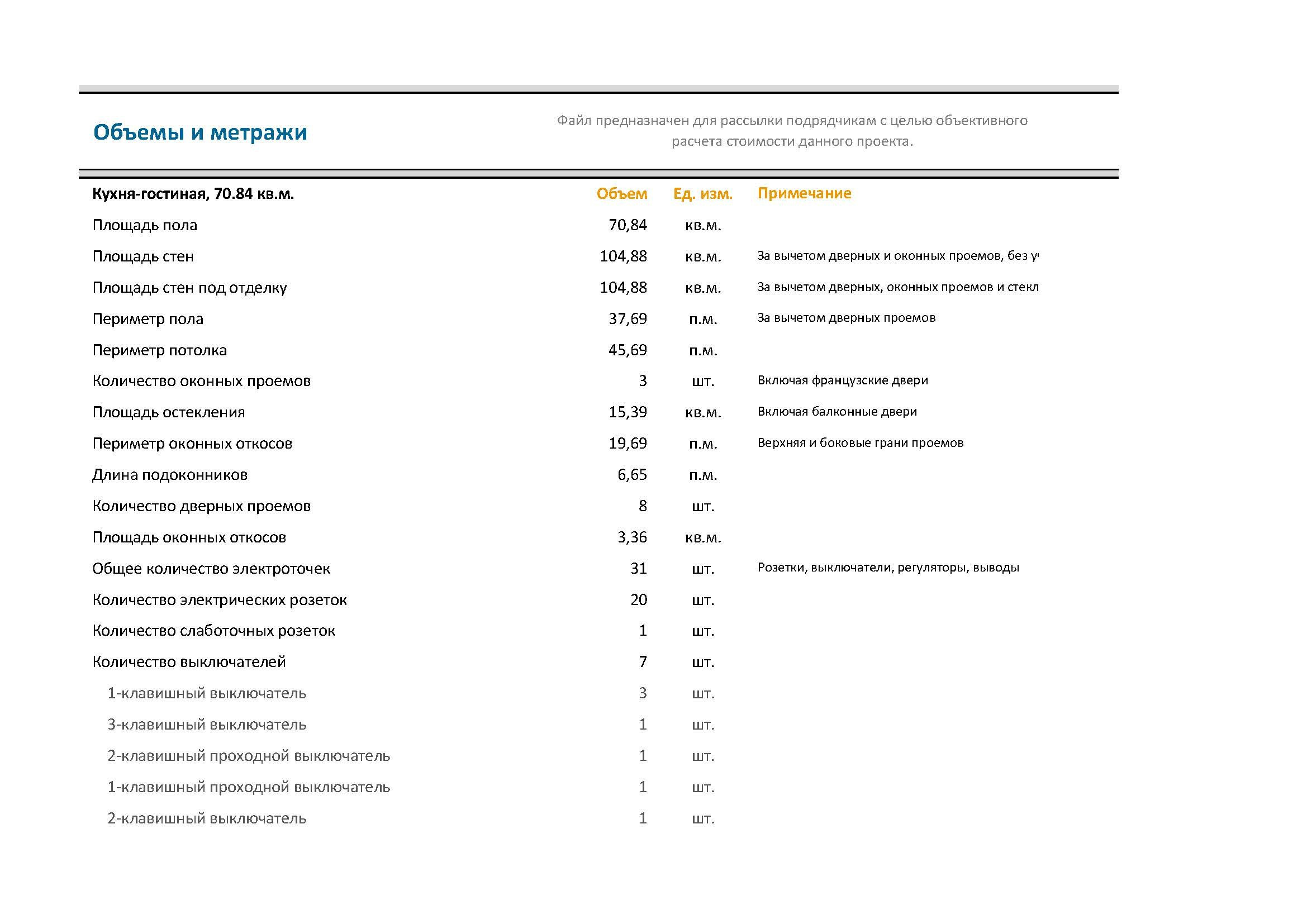Select the 'Периметр потолка' row label
The image size is (1307, 924).
tap(159, 350)
